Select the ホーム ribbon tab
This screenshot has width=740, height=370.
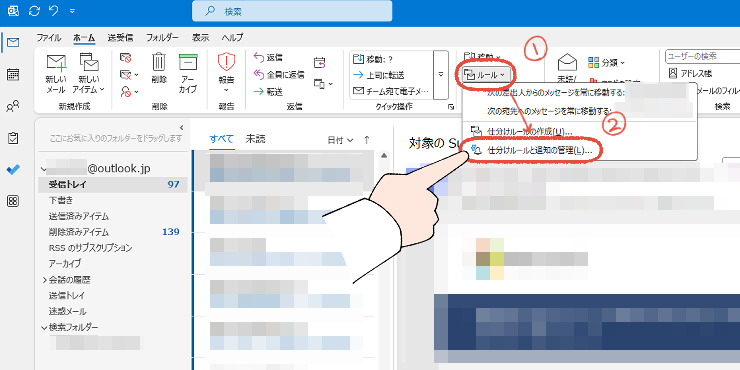click(84, 37)
